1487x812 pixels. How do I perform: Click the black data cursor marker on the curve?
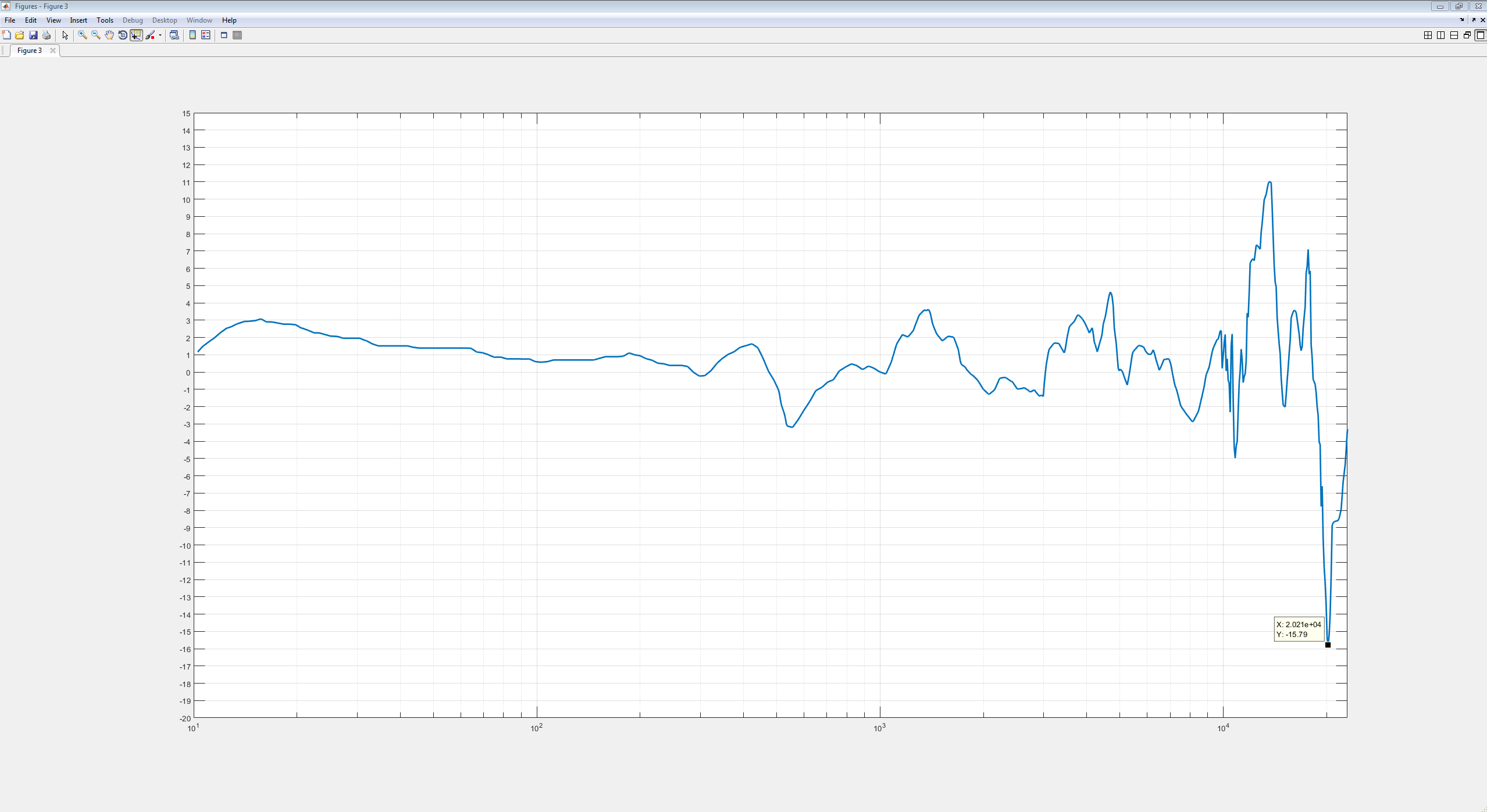pyautogui.click(x=1328, y=645)
